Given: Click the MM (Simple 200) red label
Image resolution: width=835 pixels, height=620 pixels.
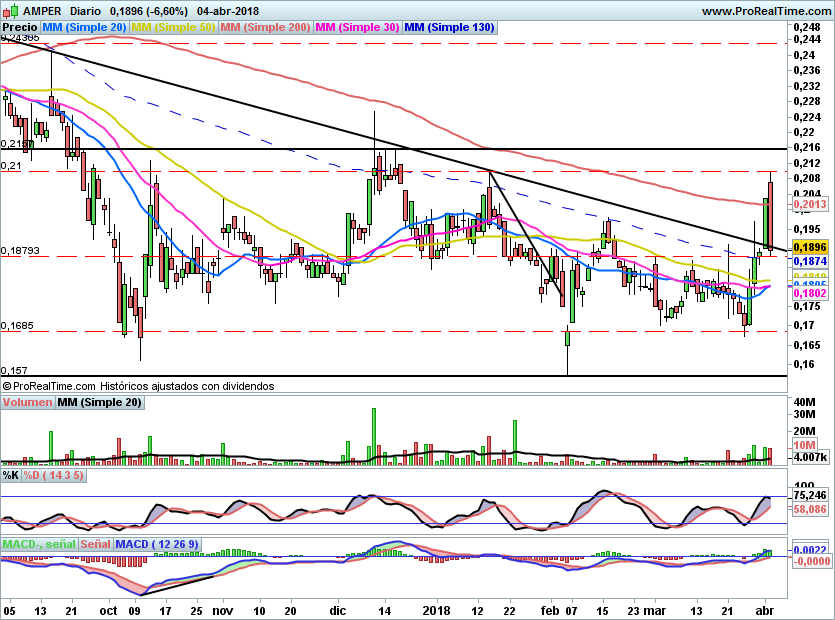Looking at the screenshot, I should point(265,27).
